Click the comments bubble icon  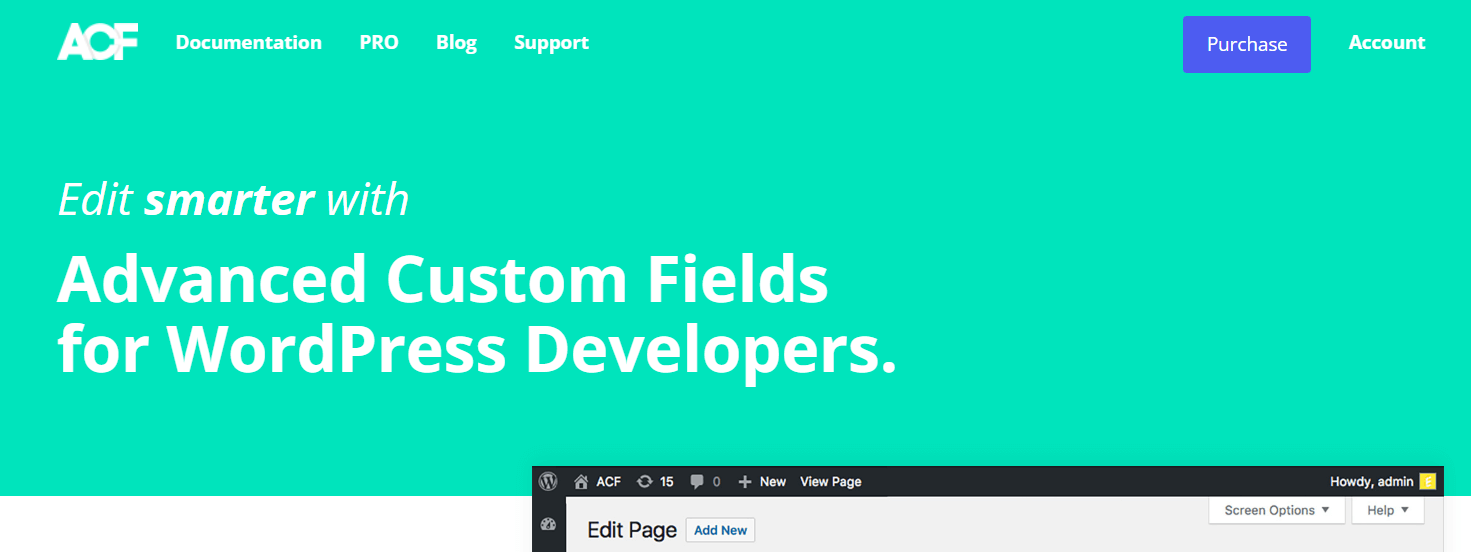(697, 482)
